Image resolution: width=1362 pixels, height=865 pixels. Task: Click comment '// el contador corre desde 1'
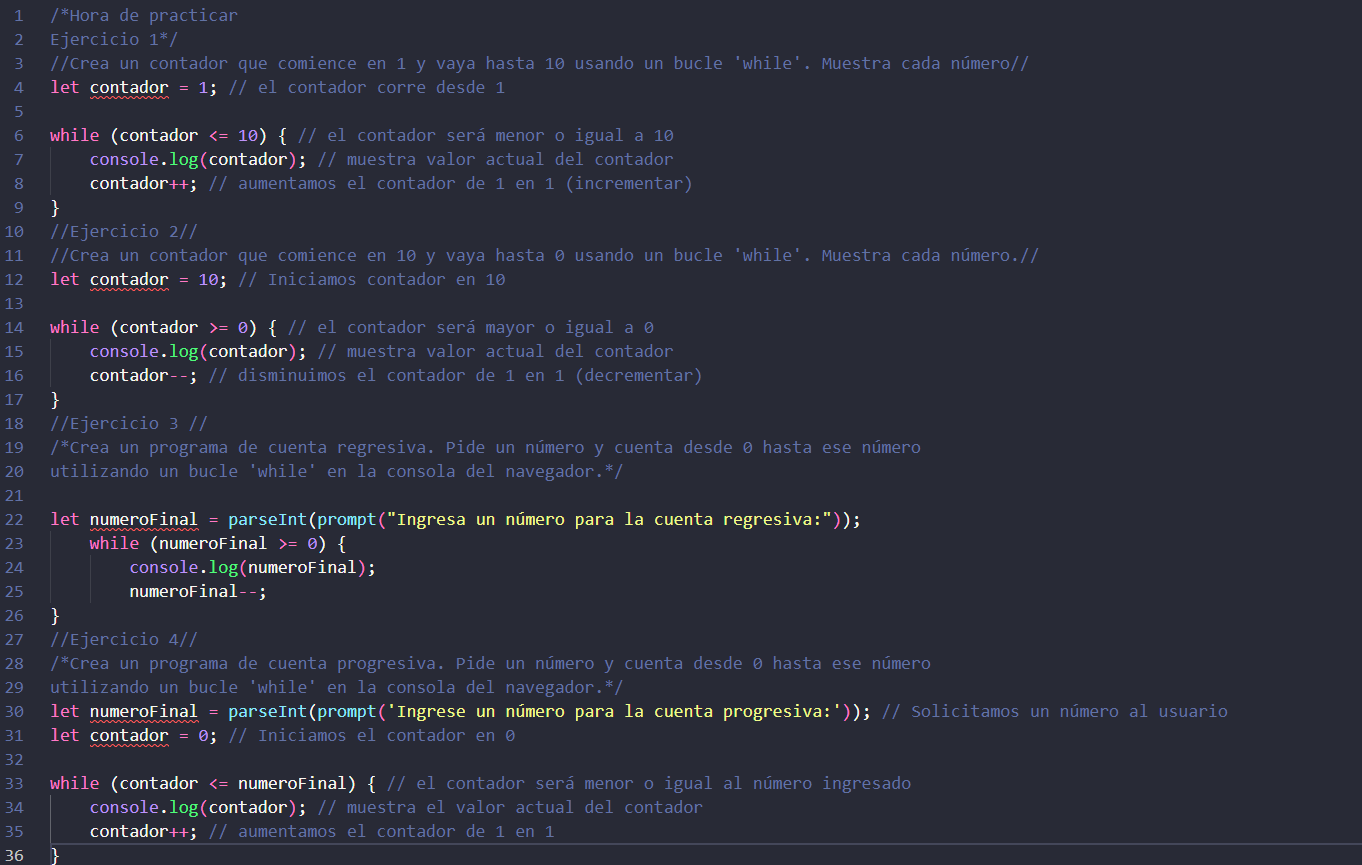[366, 87]
